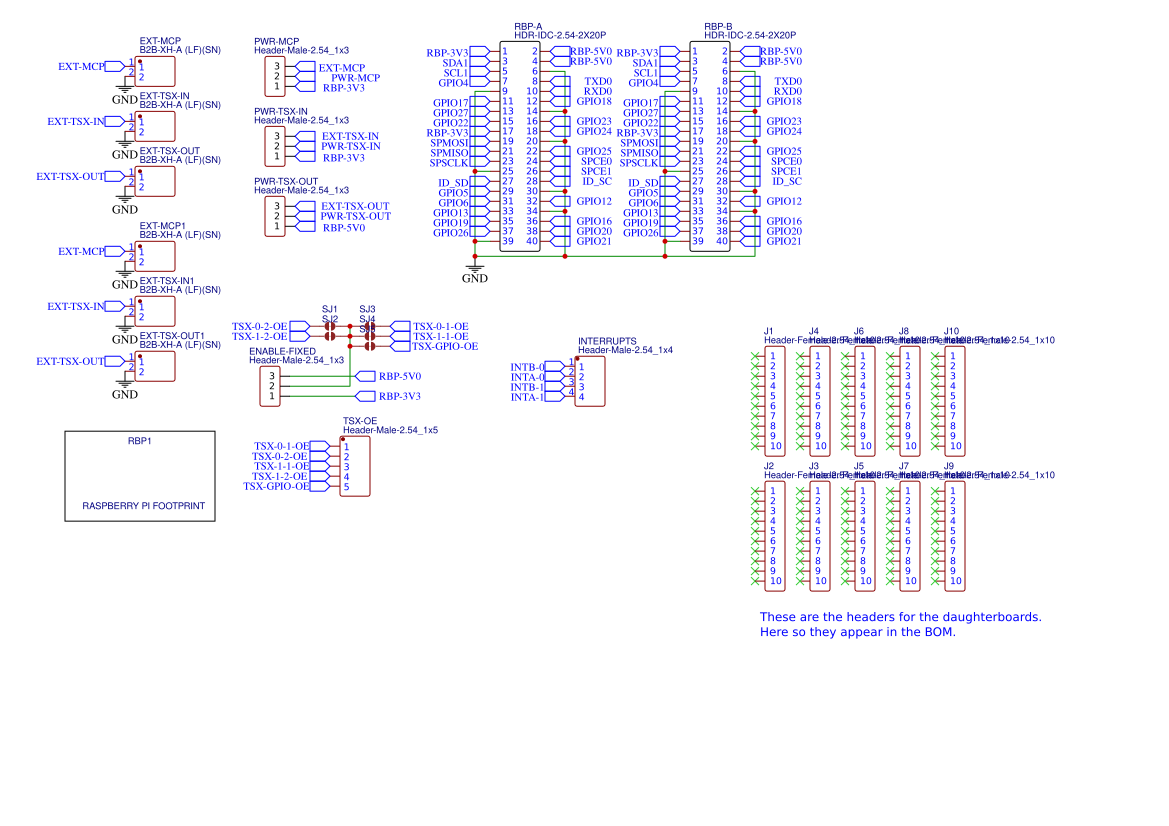Select the TSX-OE 1x5 header symbol
This screenshot has width=1169, height=826.
355,467
